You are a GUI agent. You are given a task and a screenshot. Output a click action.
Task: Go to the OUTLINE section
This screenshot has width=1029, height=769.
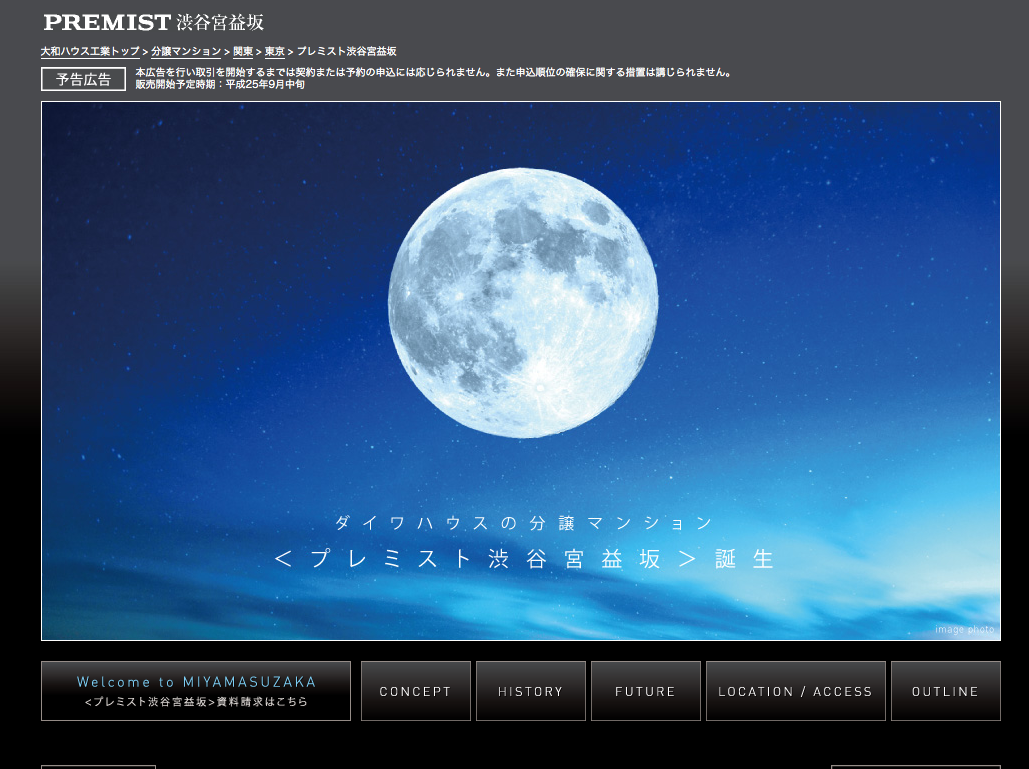(945, 691)
